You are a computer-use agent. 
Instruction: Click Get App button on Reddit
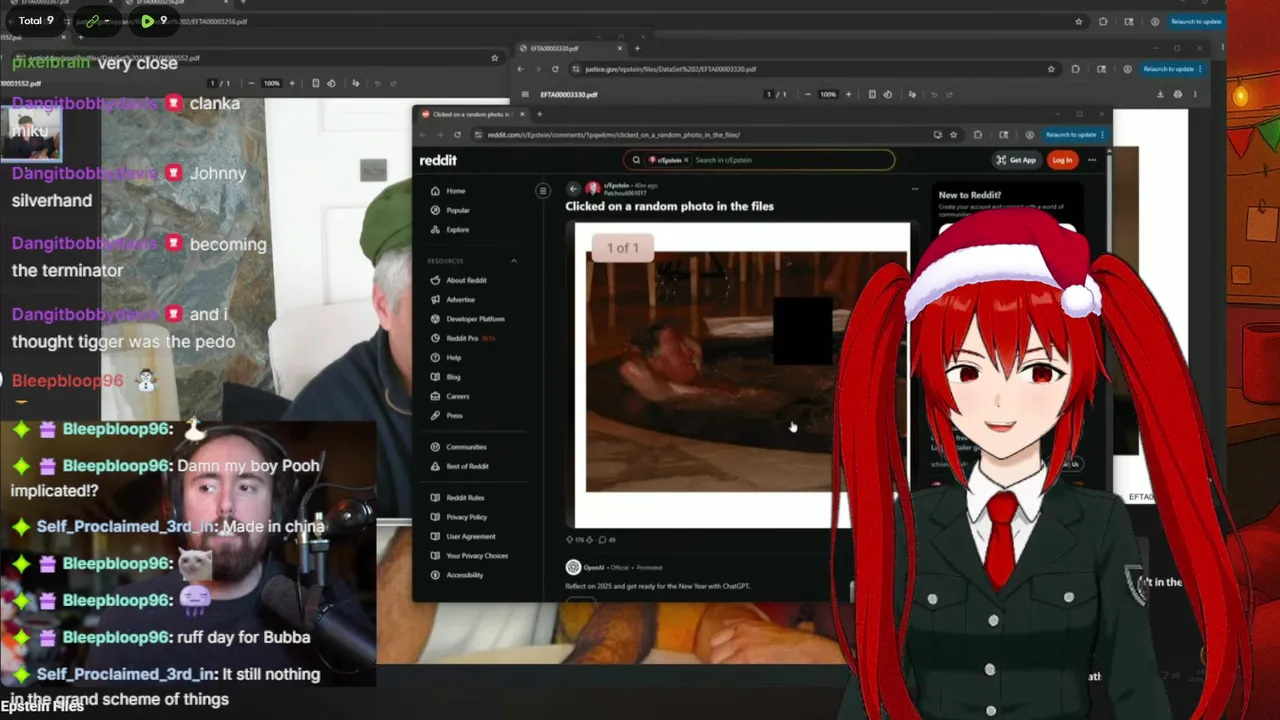click(x=1016, y=160)
